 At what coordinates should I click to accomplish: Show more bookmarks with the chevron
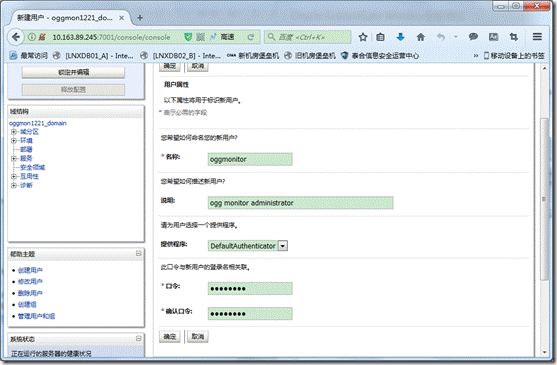tap(476, 55)
